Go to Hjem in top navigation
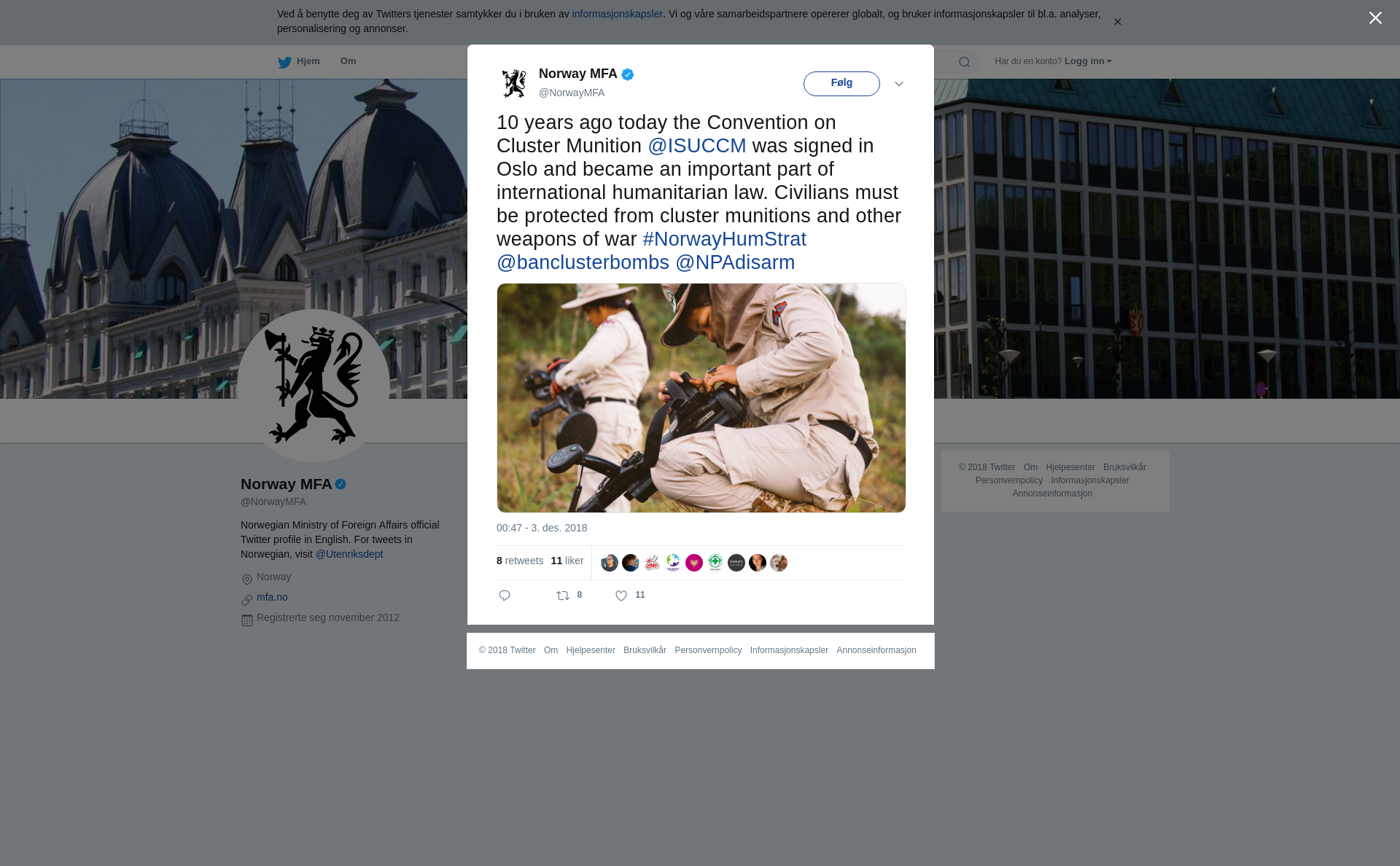The height and width of the screenshot is (866, 1400). pyautogui.click(x=308, y=61)
